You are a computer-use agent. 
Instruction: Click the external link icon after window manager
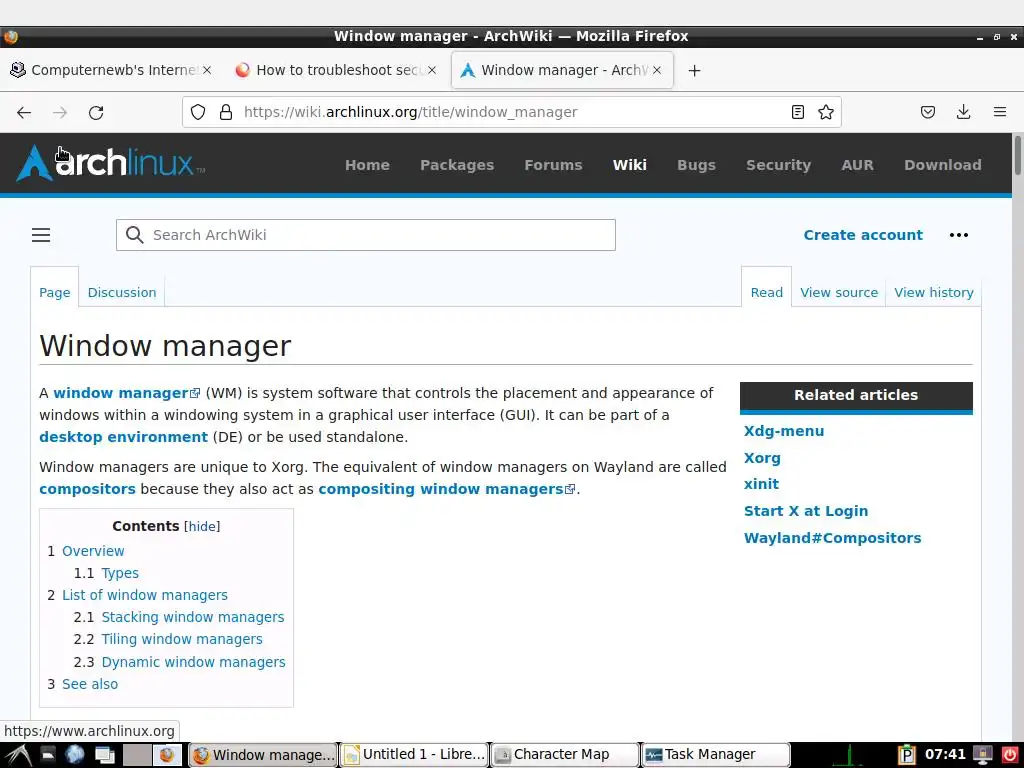(195, 393)
